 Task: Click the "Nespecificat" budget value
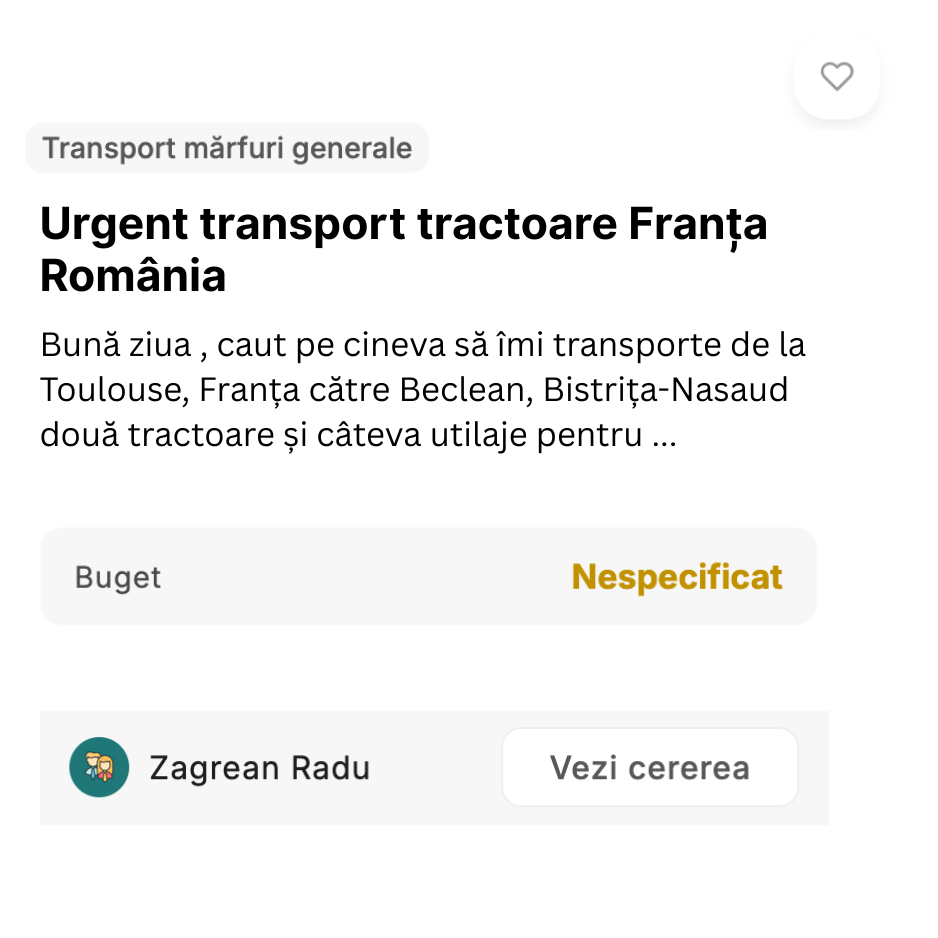point(676,577)
